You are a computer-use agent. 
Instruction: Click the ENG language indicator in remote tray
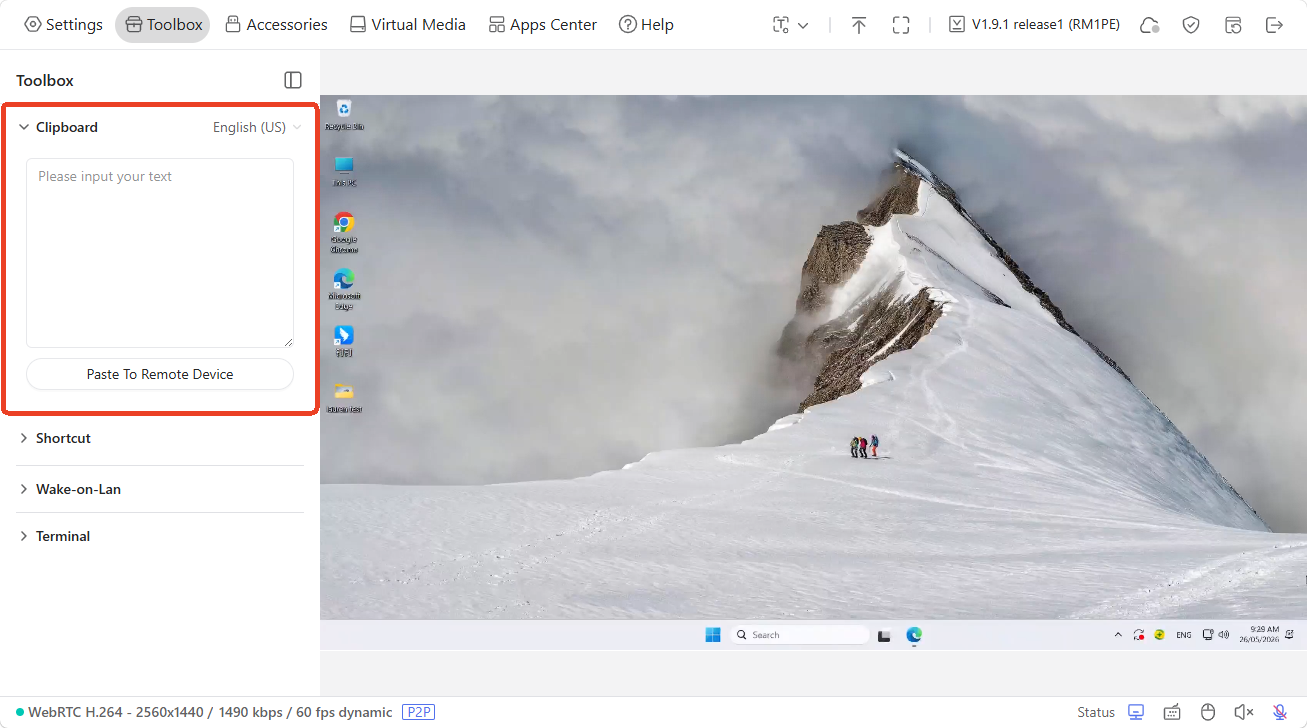1184,635
